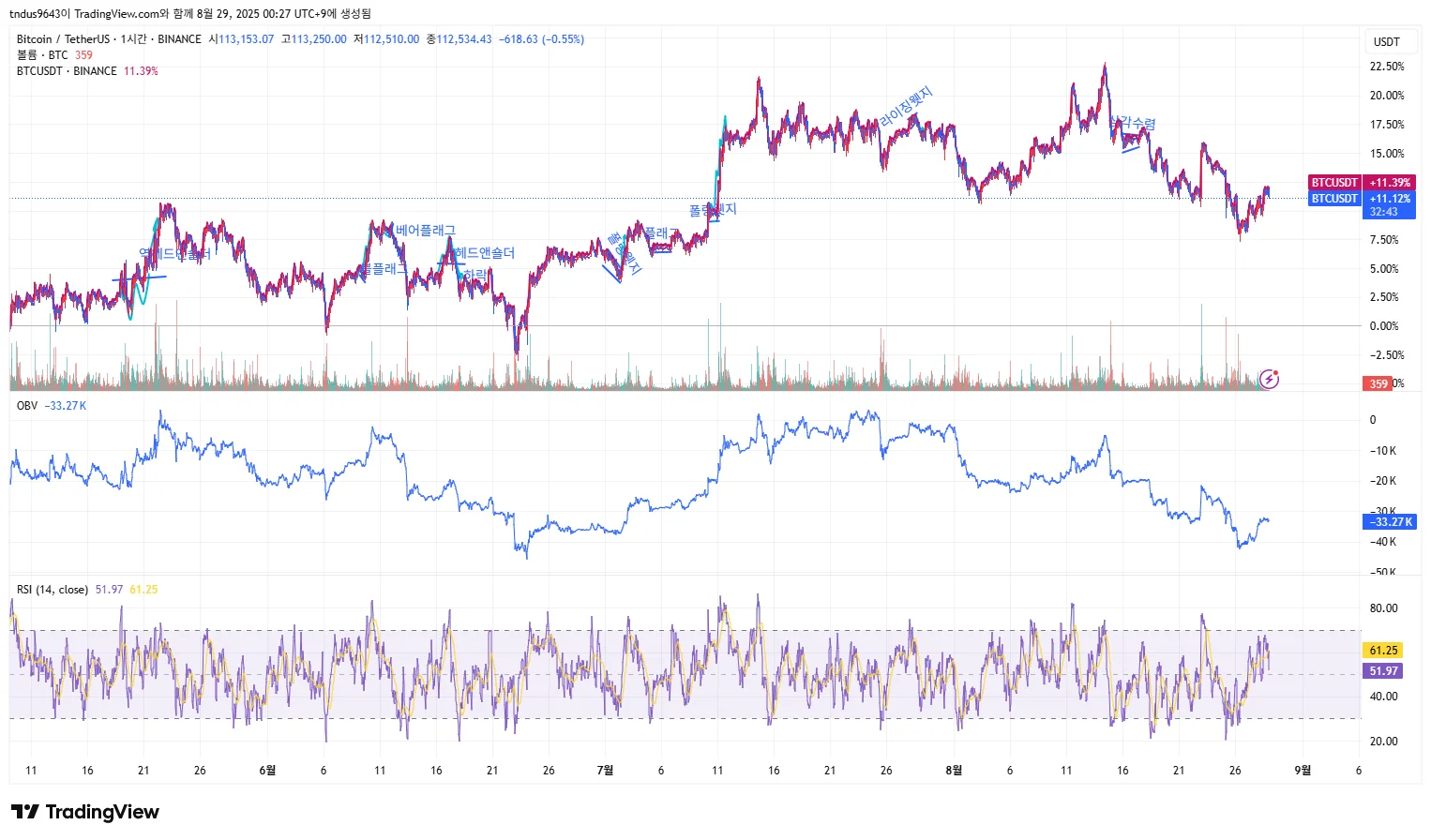The width and height of the screenshot is (1431, 840).
Task: Click the 20.00% price axis tick
Action: (x=1387, y=96)
